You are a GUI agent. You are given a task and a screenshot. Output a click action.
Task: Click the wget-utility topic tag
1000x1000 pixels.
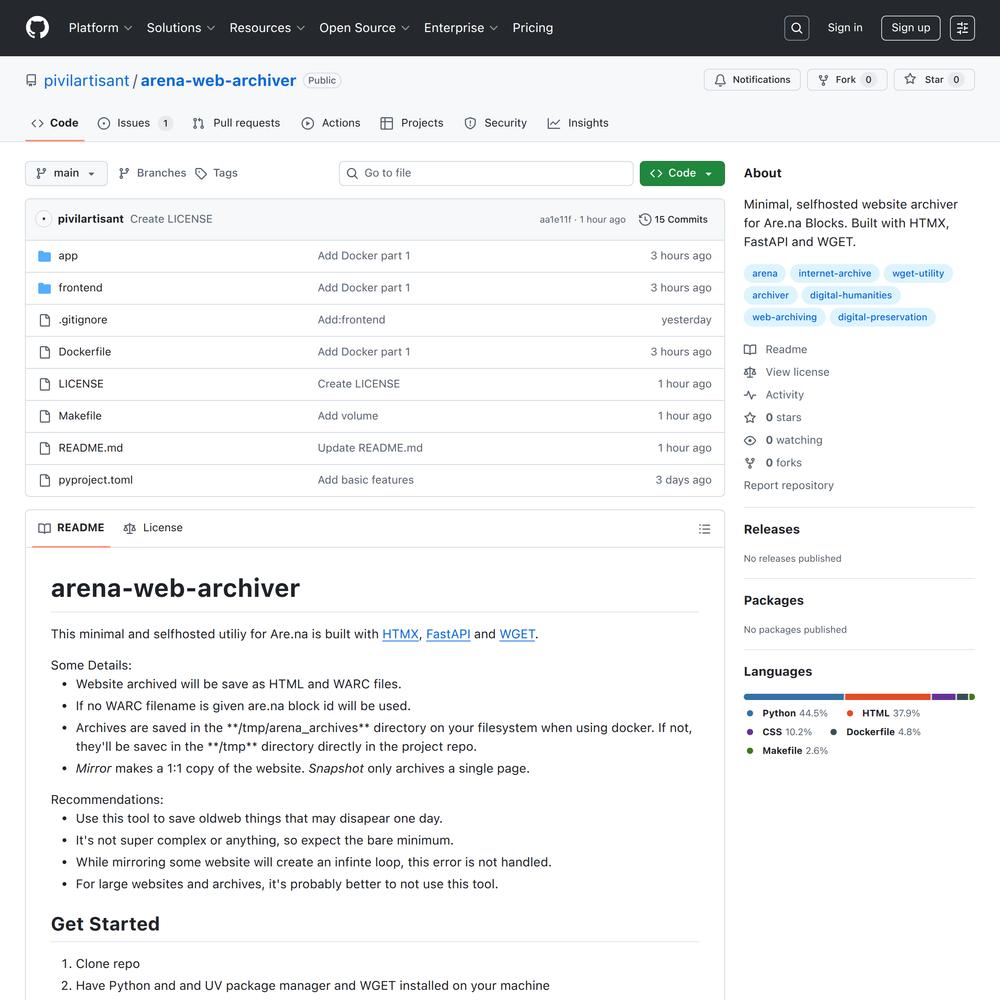point(918,274)
